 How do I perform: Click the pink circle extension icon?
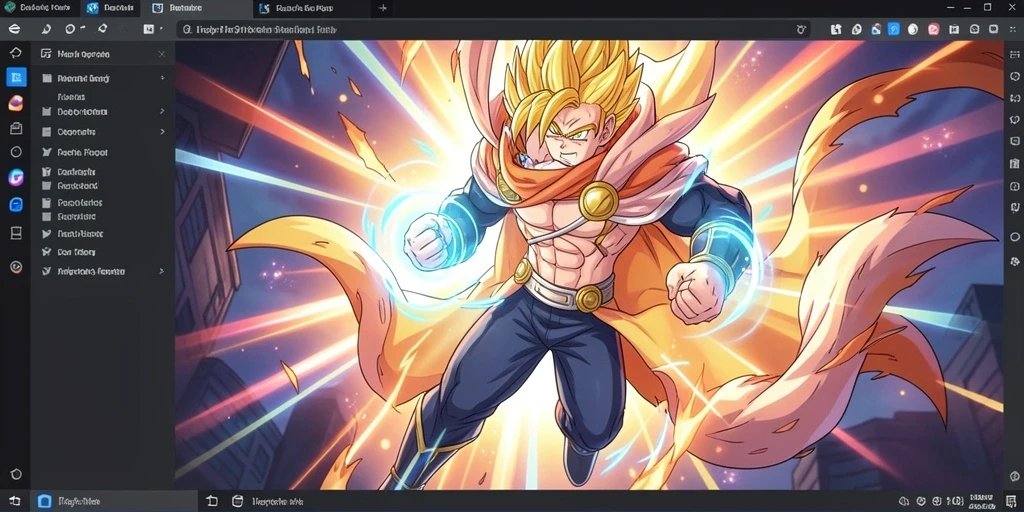934,29
